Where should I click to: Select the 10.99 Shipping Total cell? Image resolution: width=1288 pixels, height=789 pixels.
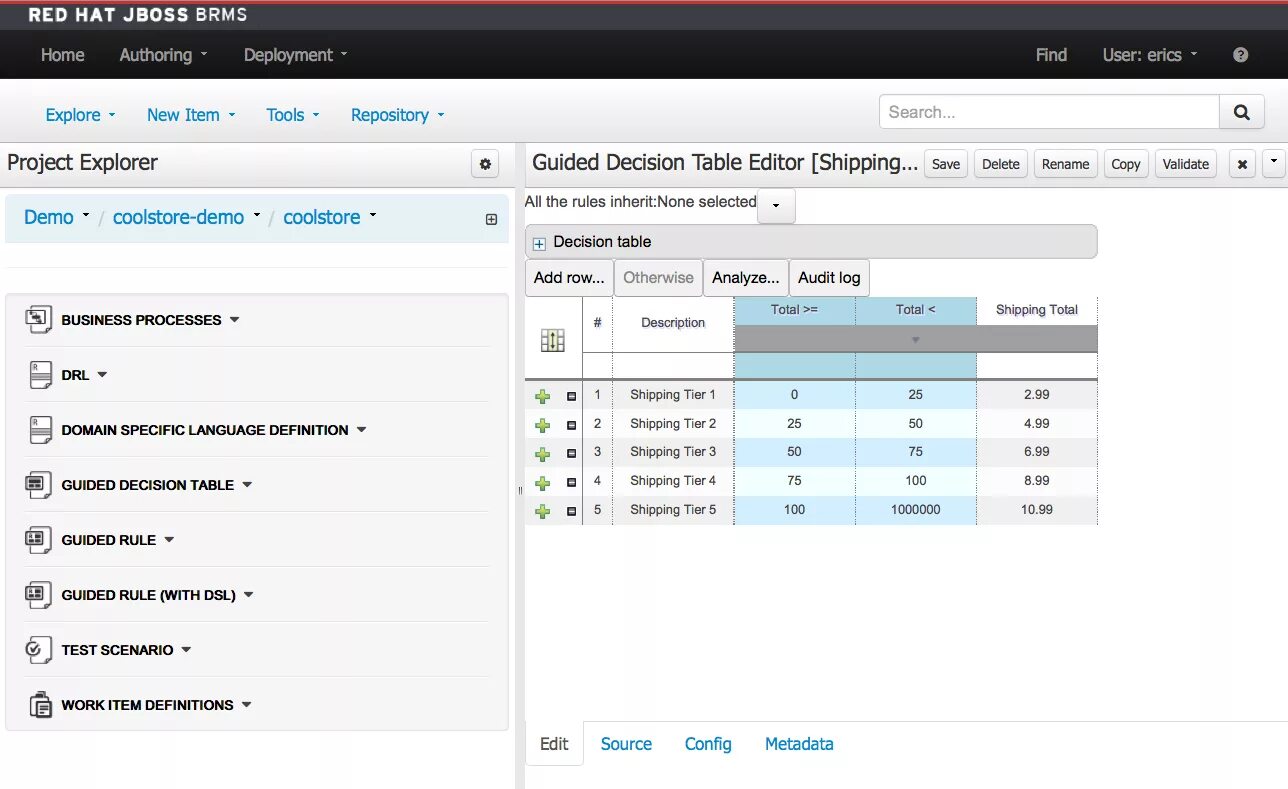(x=1037, y=510)
